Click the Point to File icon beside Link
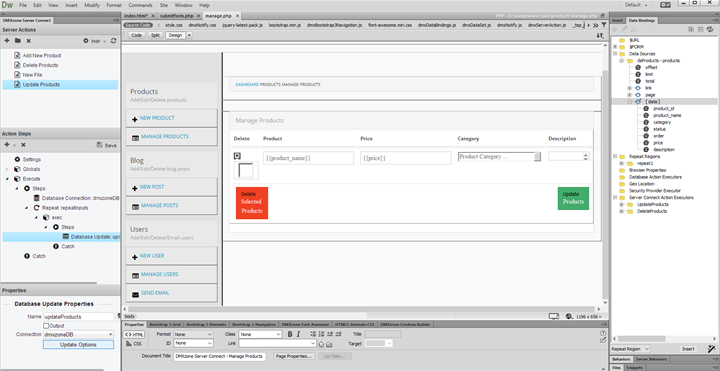The image size is (720, 371). pos(321,344)
